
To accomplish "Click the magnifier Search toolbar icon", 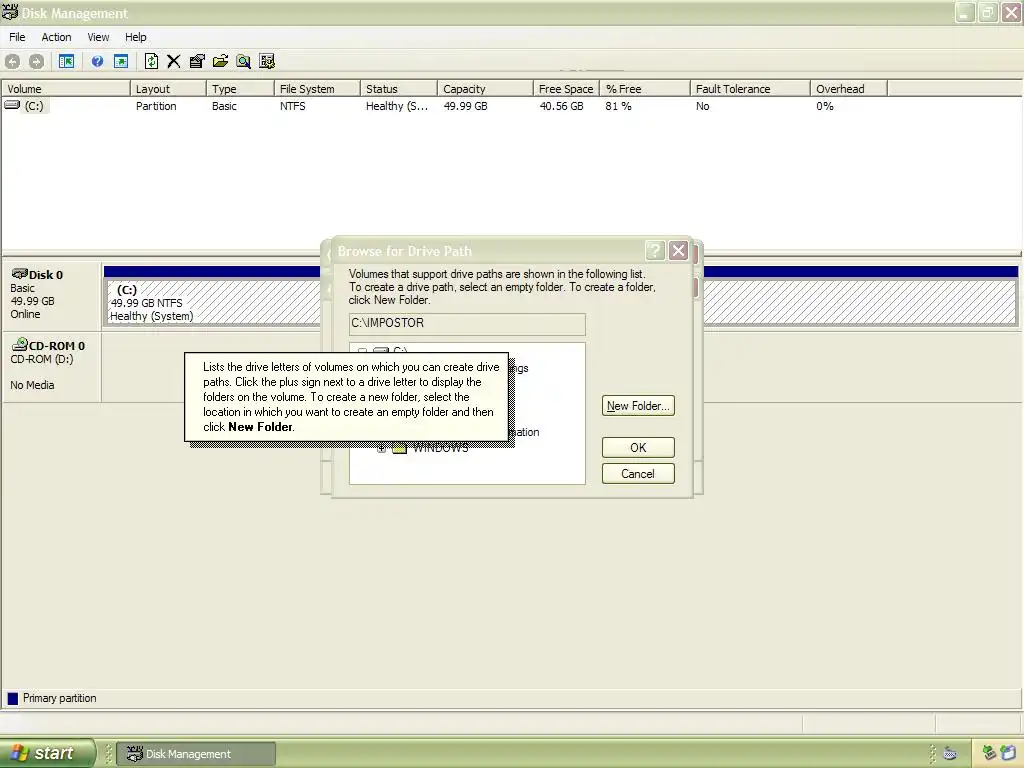I will [244, 61].
